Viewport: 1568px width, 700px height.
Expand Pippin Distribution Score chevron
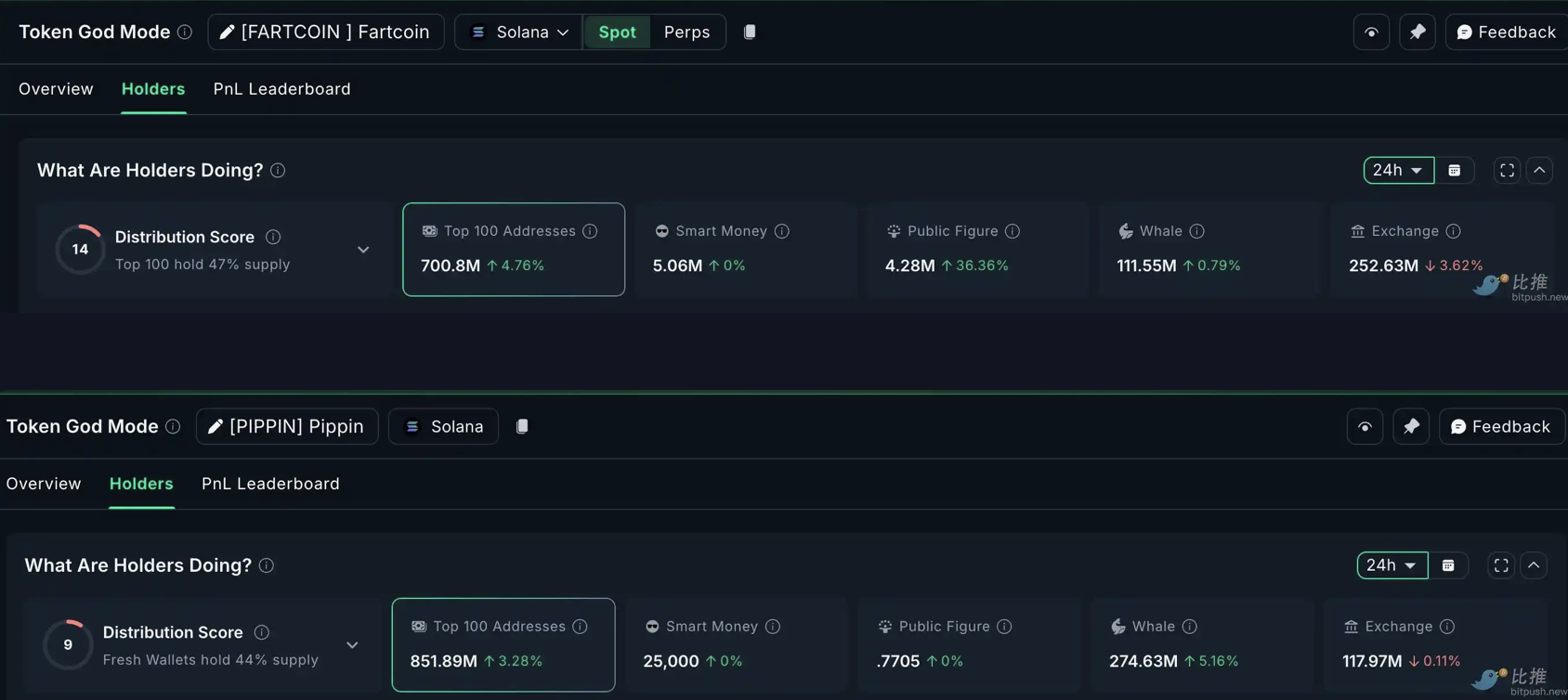pos(352,645)
